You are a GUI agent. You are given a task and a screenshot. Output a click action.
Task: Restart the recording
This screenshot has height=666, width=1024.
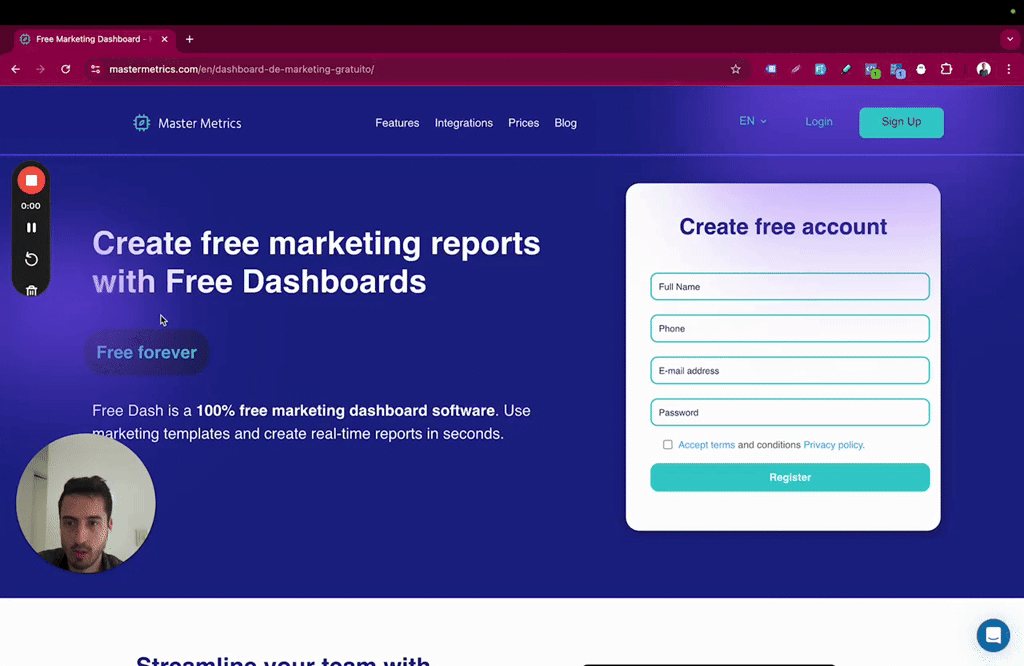click(31, 259)
